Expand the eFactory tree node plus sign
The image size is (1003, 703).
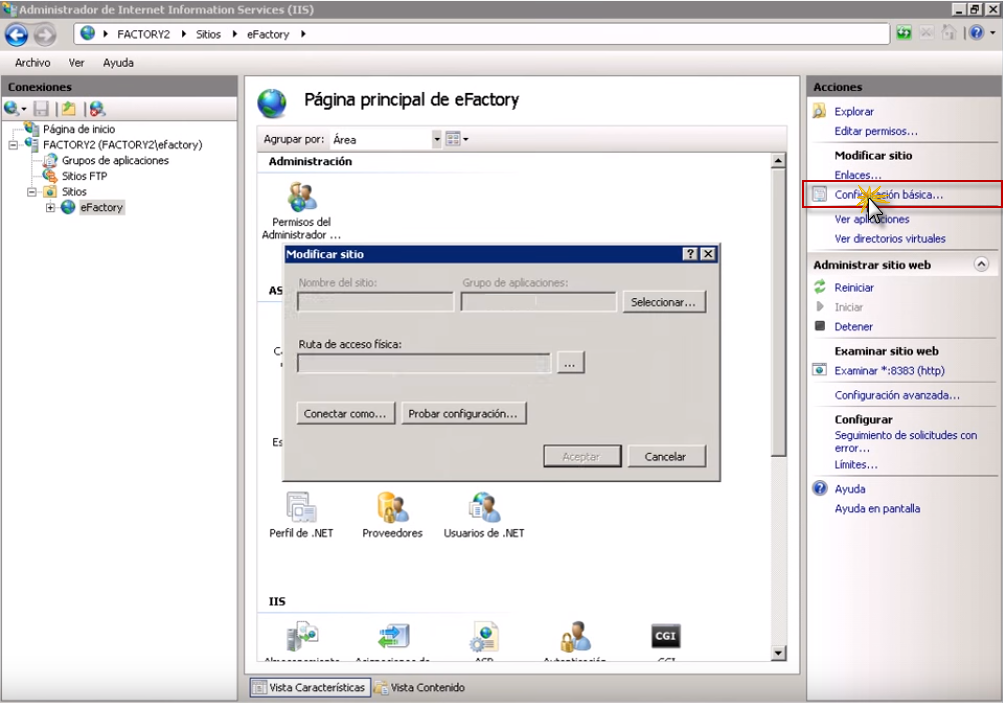coord(50,207)
